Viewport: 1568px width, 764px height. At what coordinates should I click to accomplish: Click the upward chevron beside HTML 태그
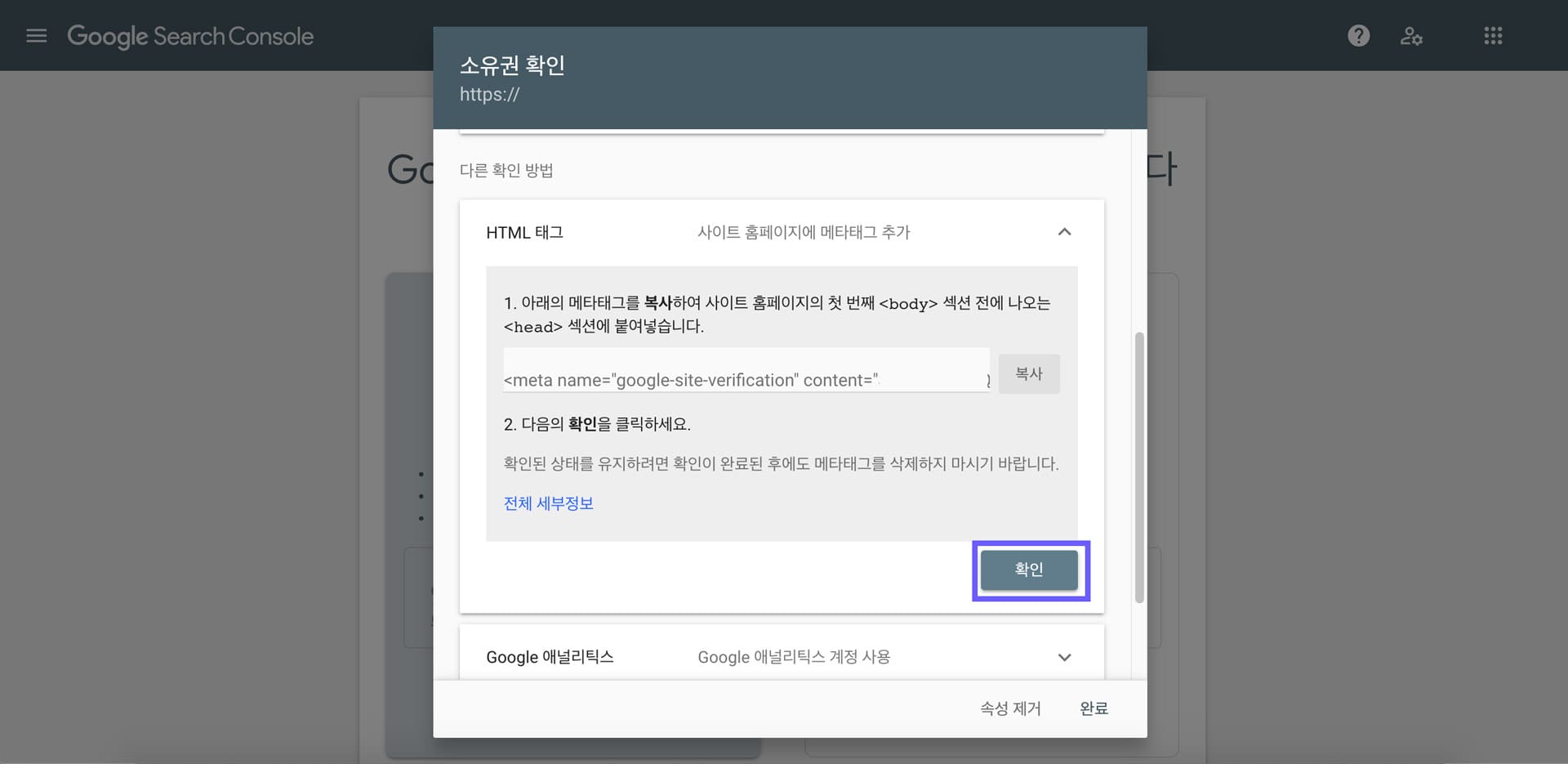pyautogui.click(x=1064, y=232)
